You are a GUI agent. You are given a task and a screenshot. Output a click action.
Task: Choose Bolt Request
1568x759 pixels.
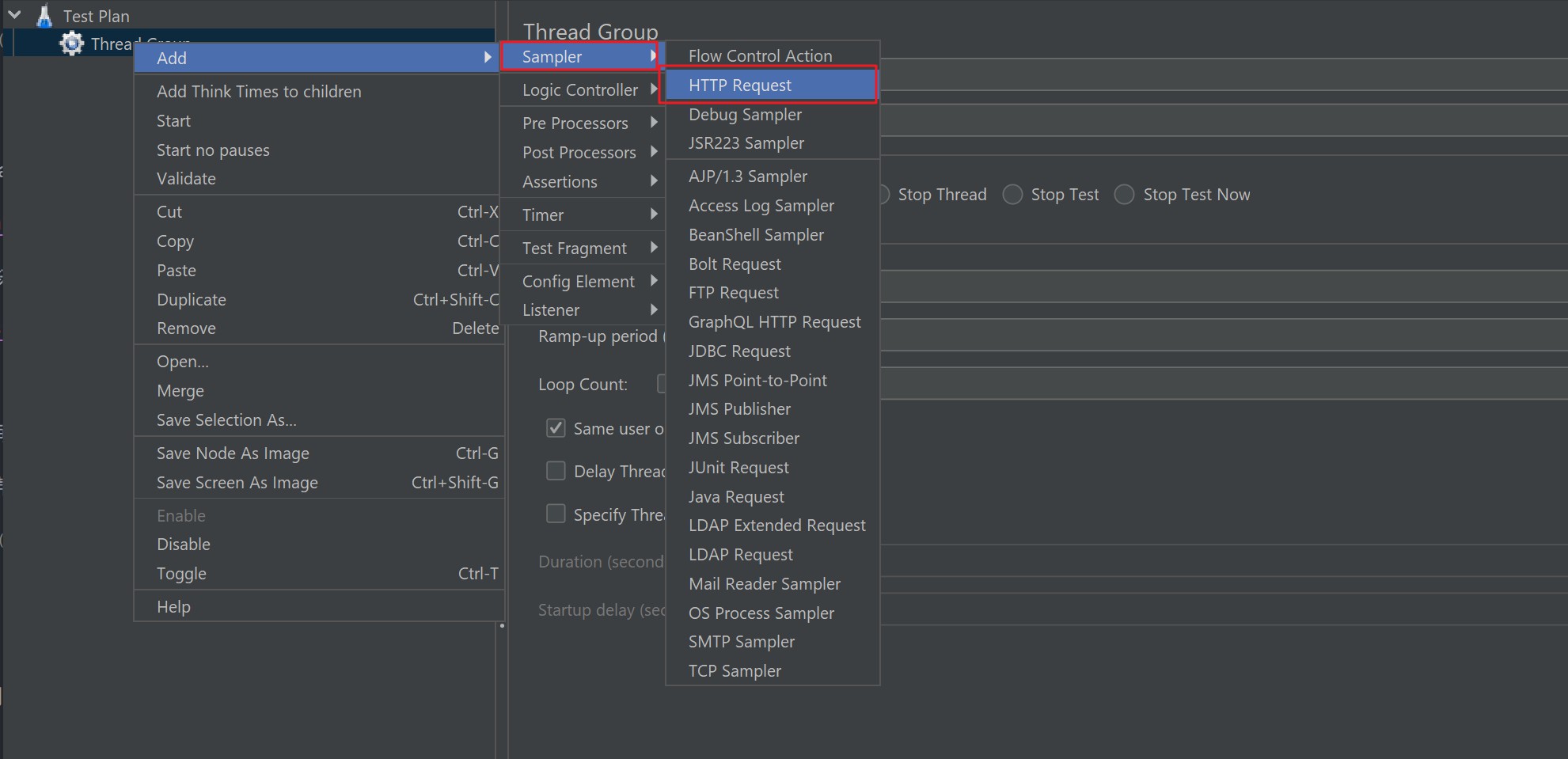[773, 264]
